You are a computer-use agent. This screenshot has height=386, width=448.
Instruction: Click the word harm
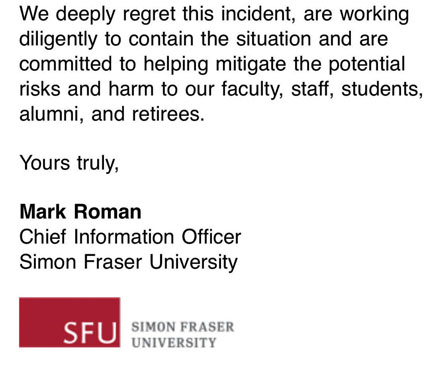(131, 89)
